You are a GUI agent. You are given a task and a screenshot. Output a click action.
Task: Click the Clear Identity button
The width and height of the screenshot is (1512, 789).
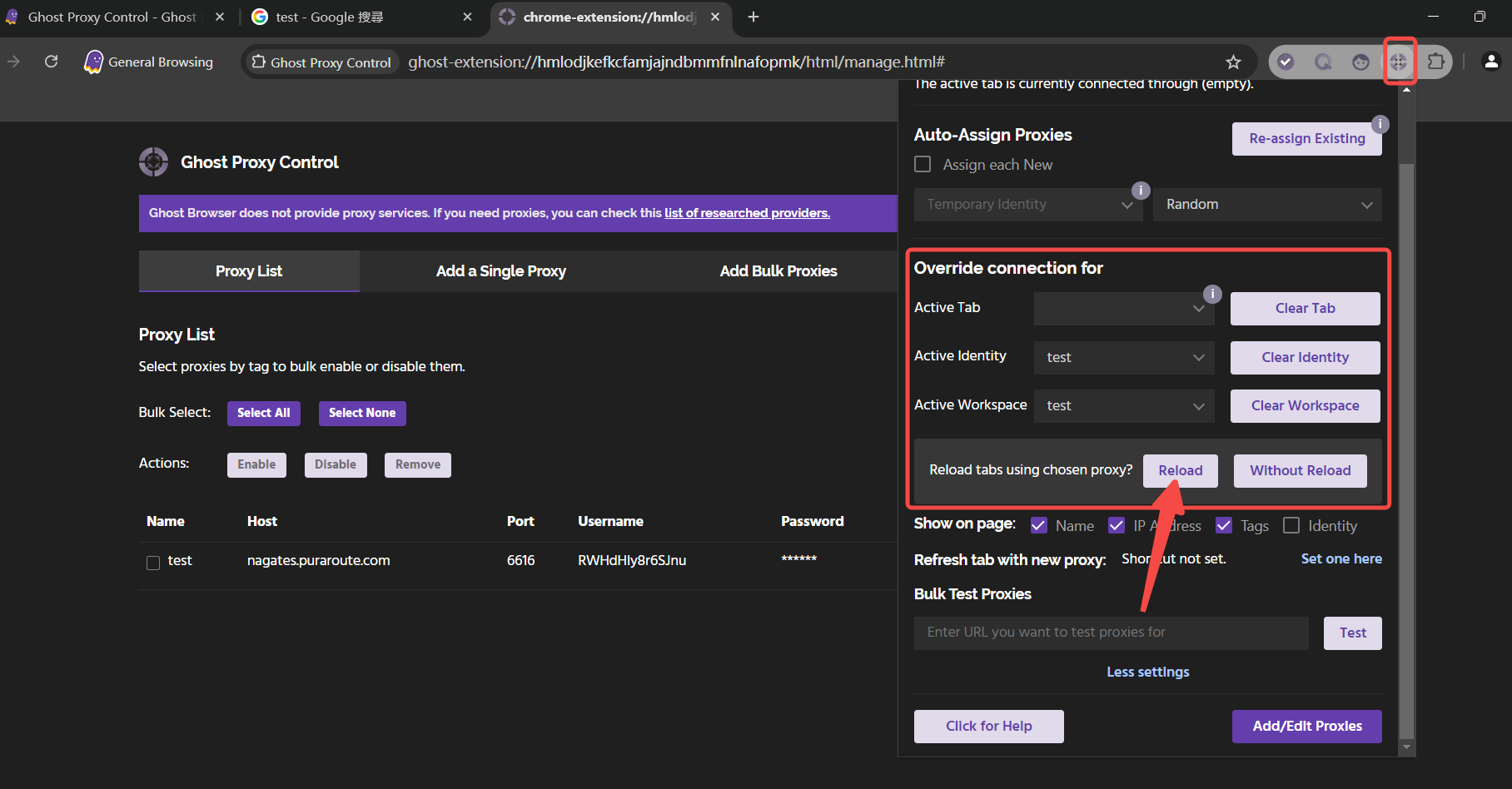pos(1306,357)
